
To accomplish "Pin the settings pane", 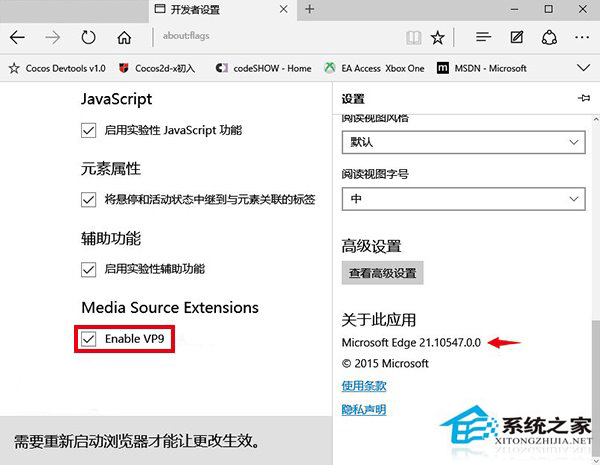I will pos(584,98).
